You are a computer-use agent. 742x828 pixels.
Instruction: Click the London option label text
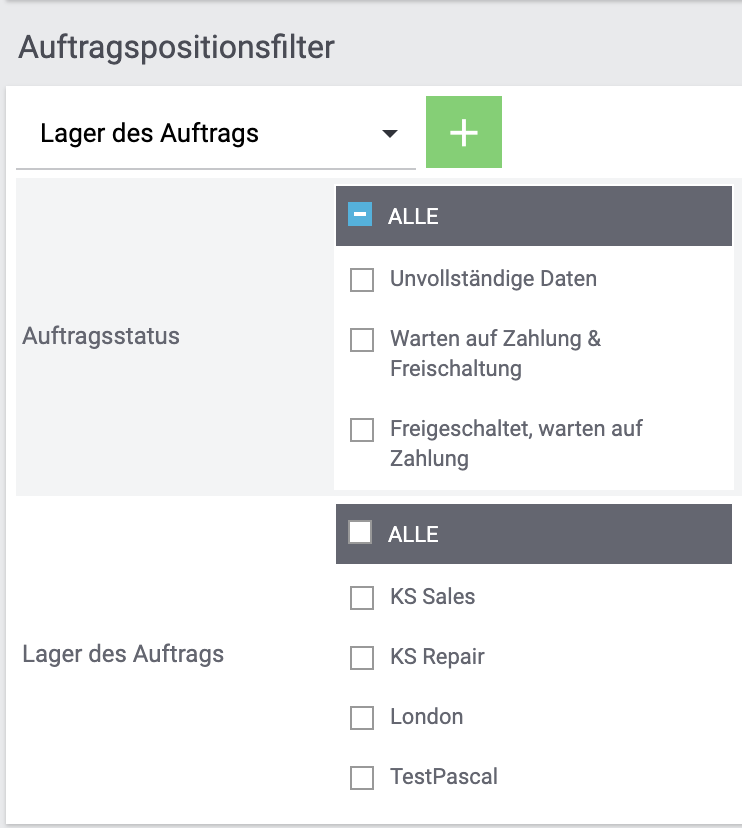pyautogui.click(x=426, y=717)
